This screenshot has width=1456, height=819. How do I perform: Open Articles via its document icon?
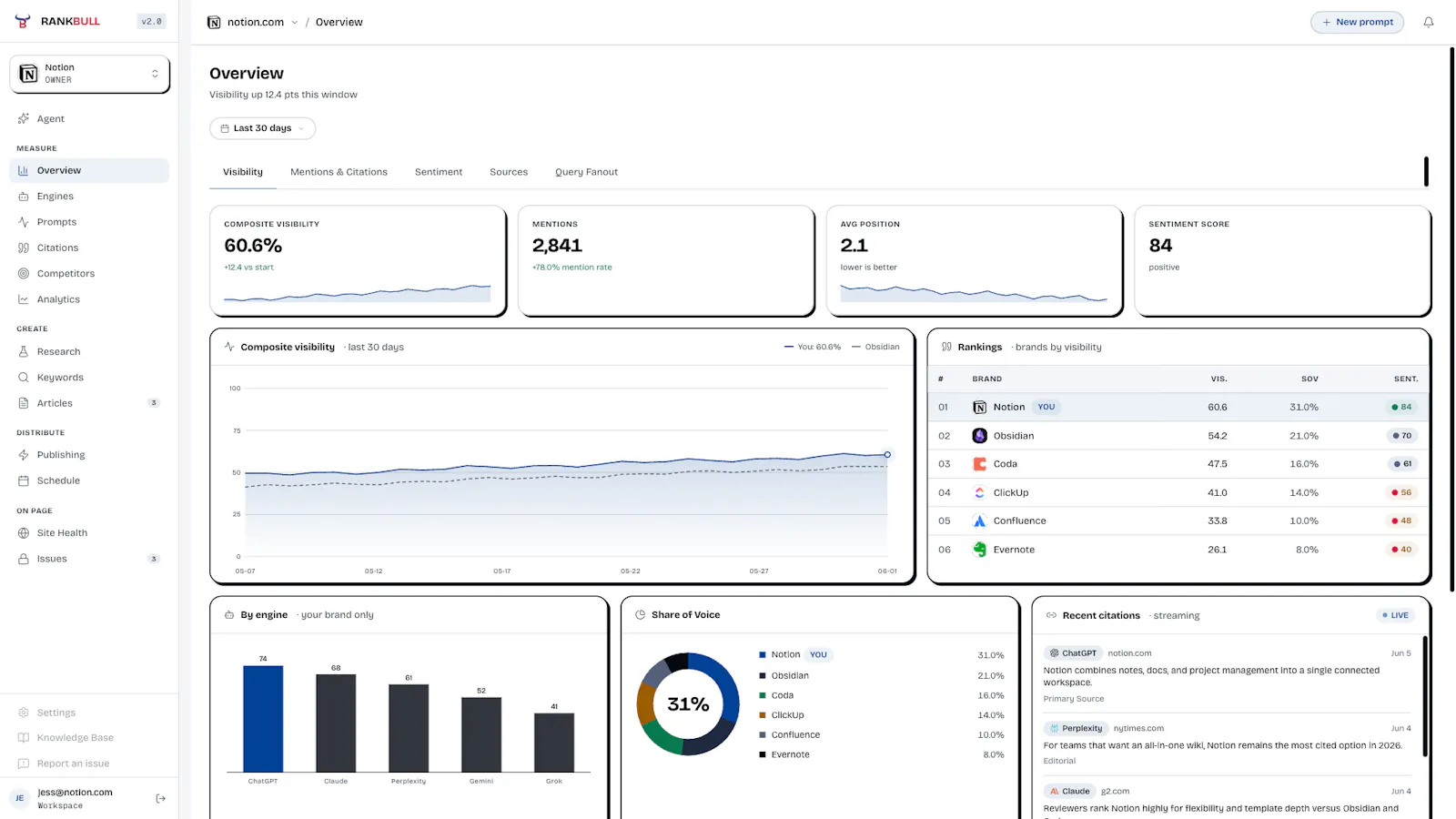(24, 403)
